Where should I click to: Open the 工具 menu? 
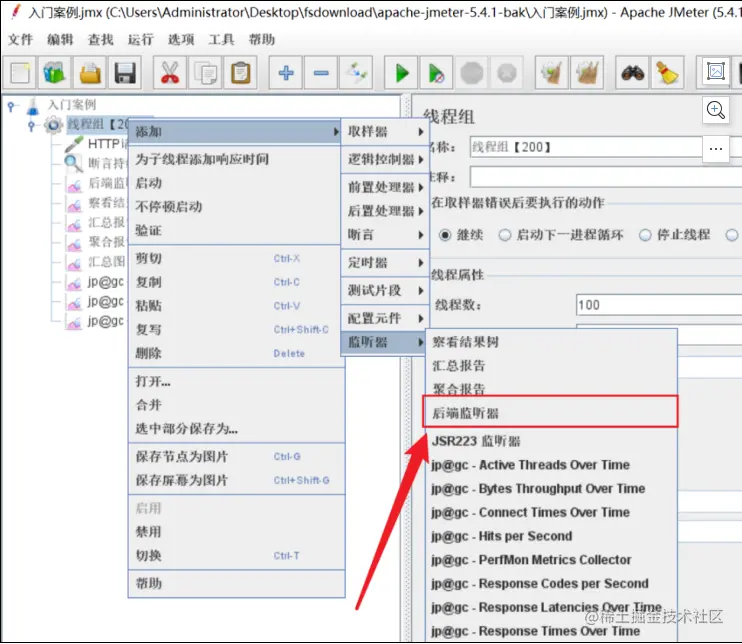click(x=221, y=39)
